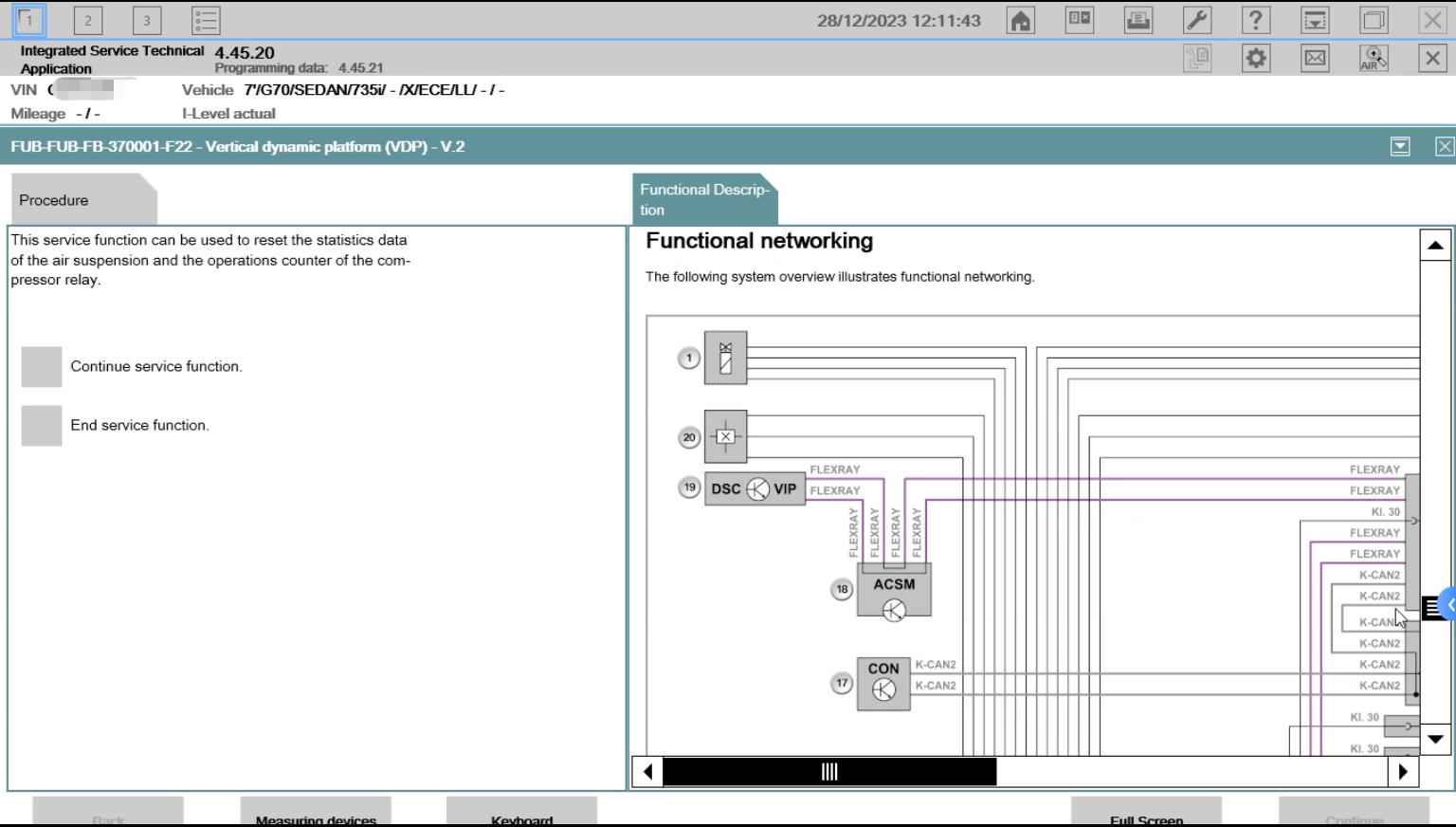Screen dimensions: 1456x827
Task: Click the CON block in diagram
Action: pos(883,683)
